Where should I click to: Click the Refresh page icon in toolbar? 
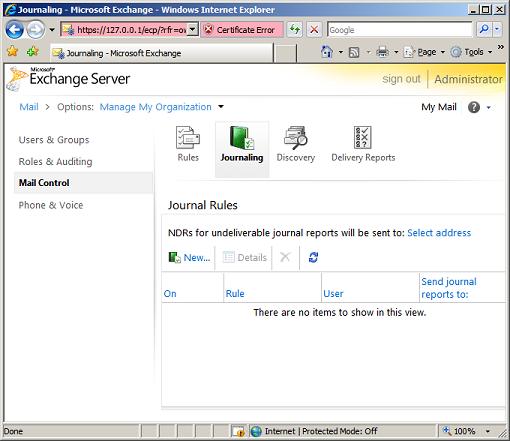pyautogui.click(x=295, y=30)
